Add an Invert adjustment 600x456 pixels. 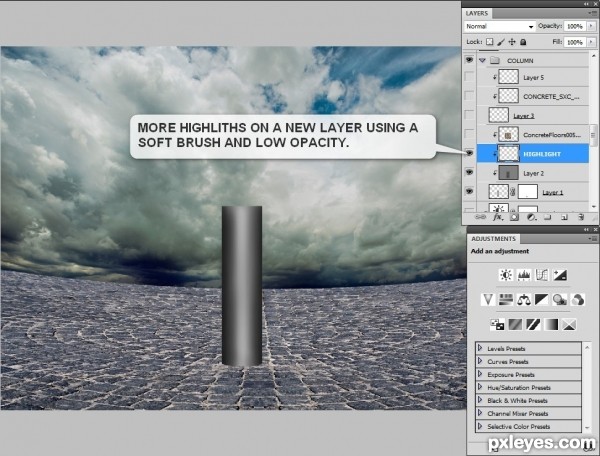click(497, 324)
